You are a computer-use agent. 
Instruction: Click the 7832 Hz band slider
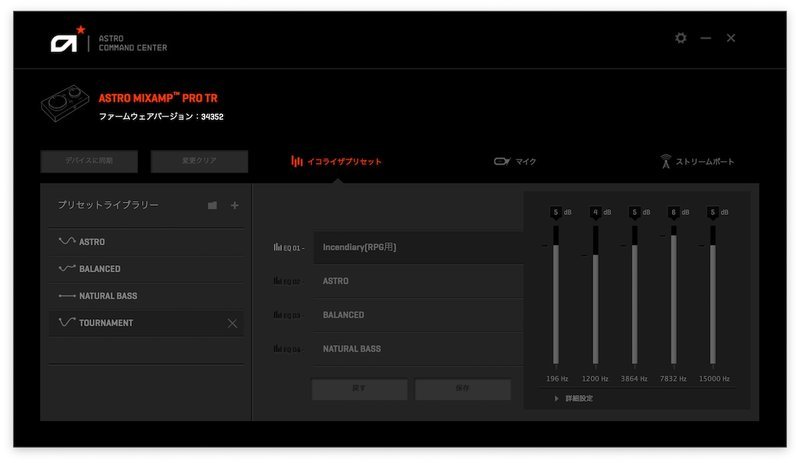click(673, 295)
